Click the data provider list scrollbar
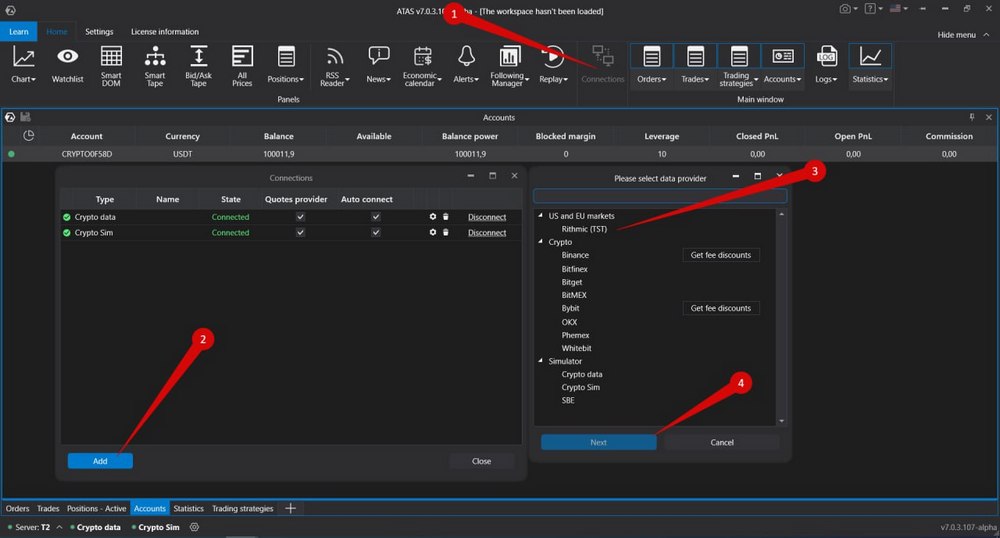Viewport: 1000px width, 538px height. 782,315
